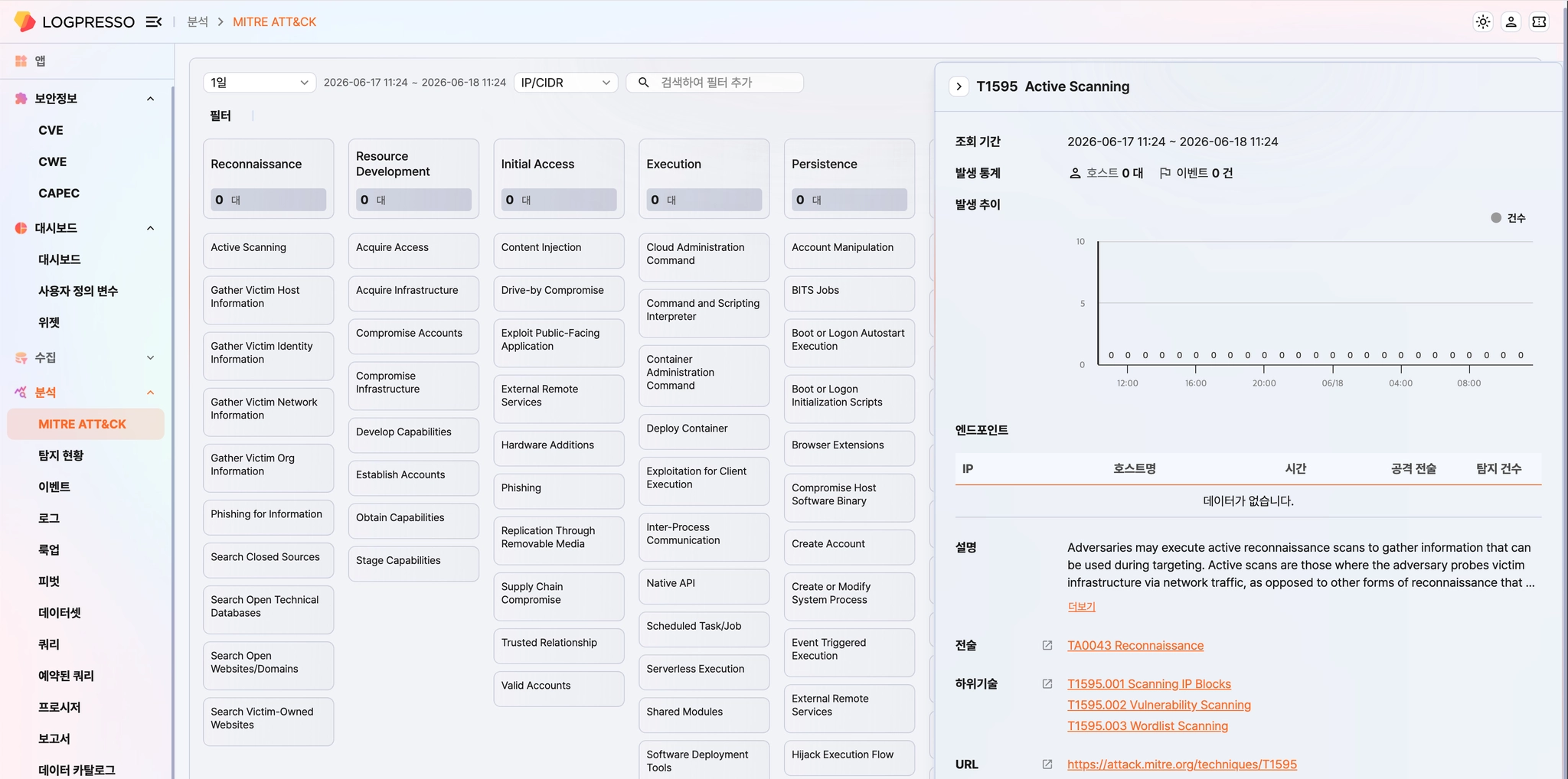Open the 보고서 menu item
1568x779 pixels.
(54, 739)
